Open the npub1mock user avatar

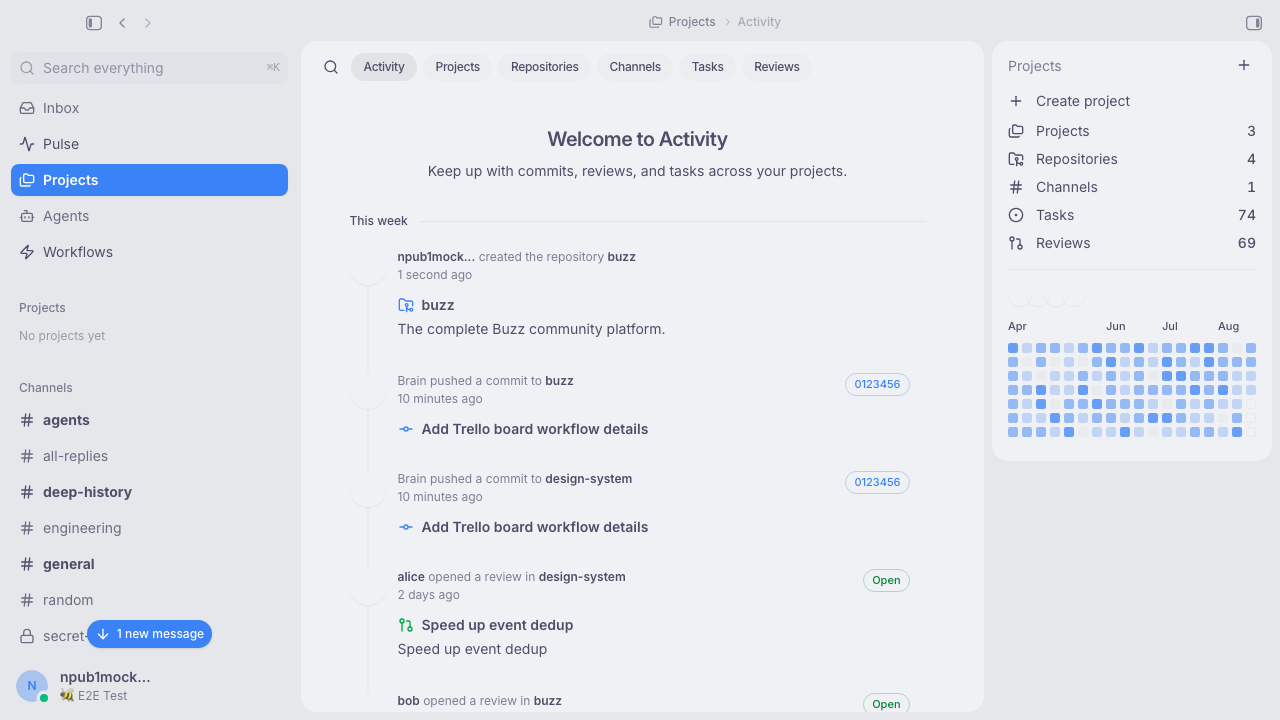pos(32,686)
